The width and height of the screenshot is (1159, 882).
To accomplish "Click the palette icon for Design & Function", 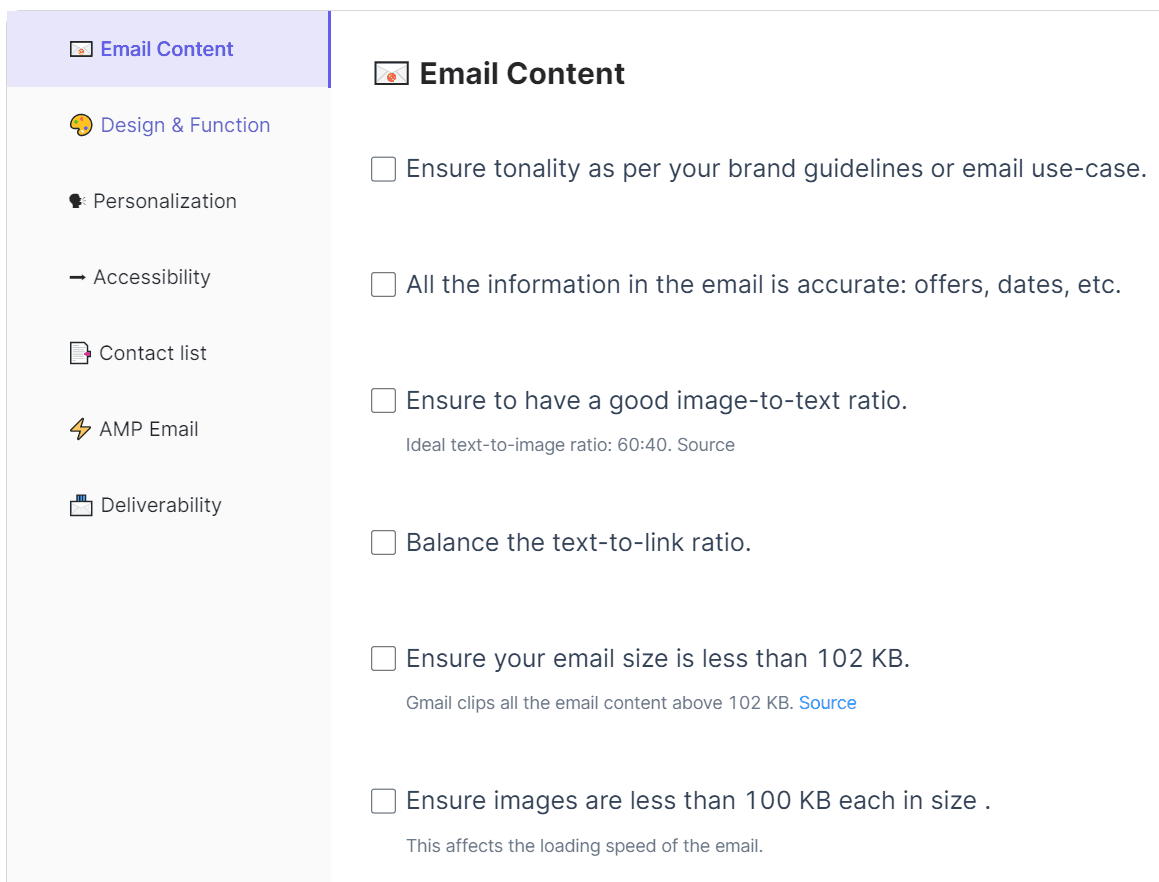I will (x=81, y=125).
